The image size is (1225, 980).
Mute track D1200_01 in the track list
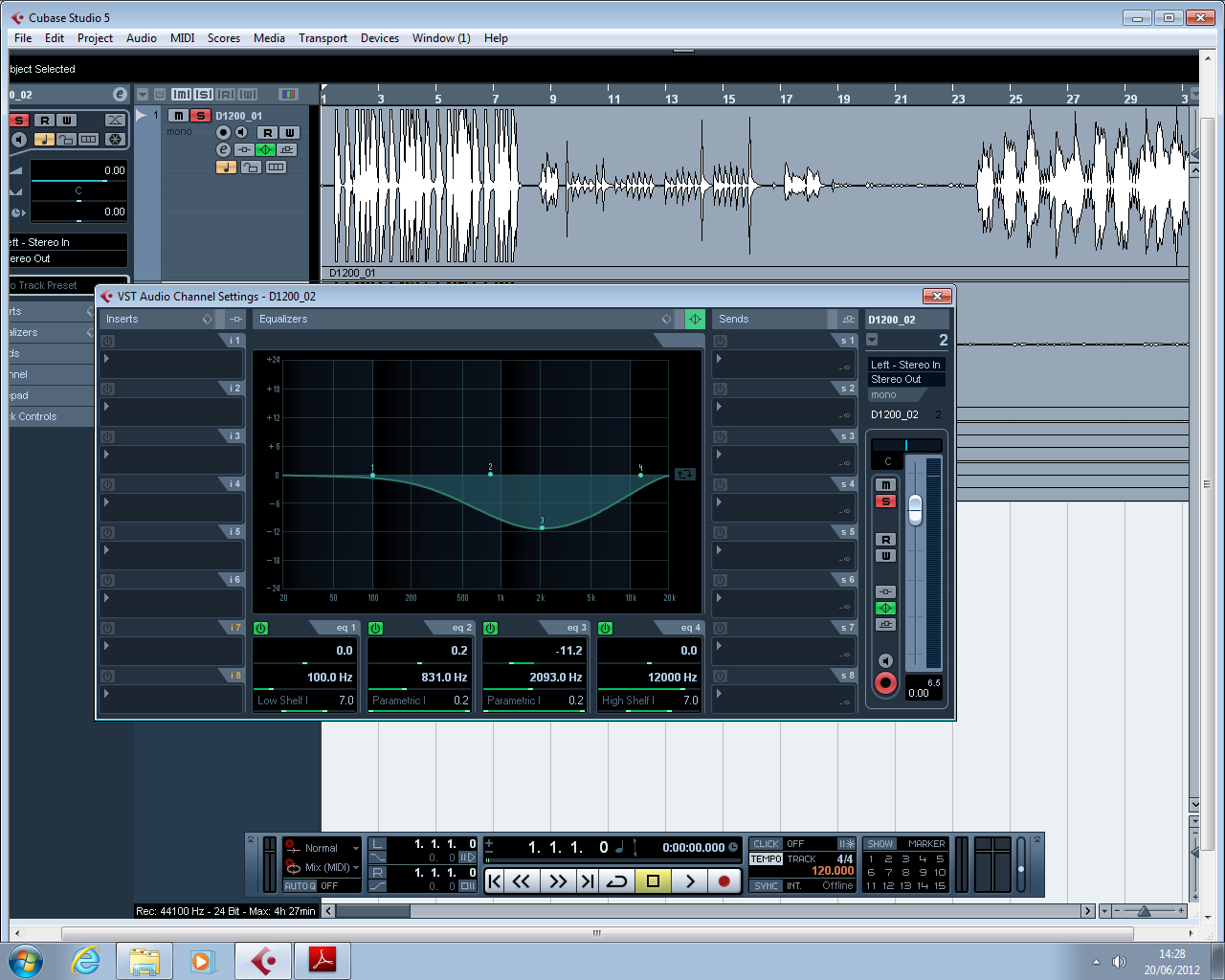pyautogui.click(x=179, y=116)
